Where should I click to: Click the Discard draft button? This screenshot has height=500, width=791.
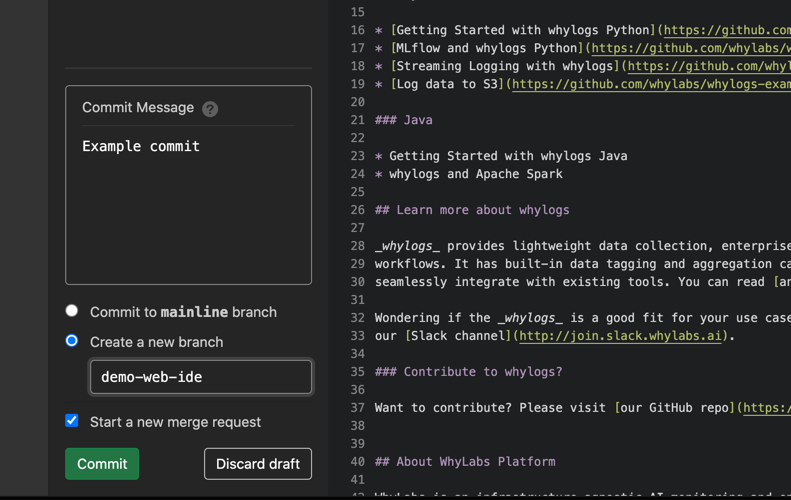click(x=258, y=464)
